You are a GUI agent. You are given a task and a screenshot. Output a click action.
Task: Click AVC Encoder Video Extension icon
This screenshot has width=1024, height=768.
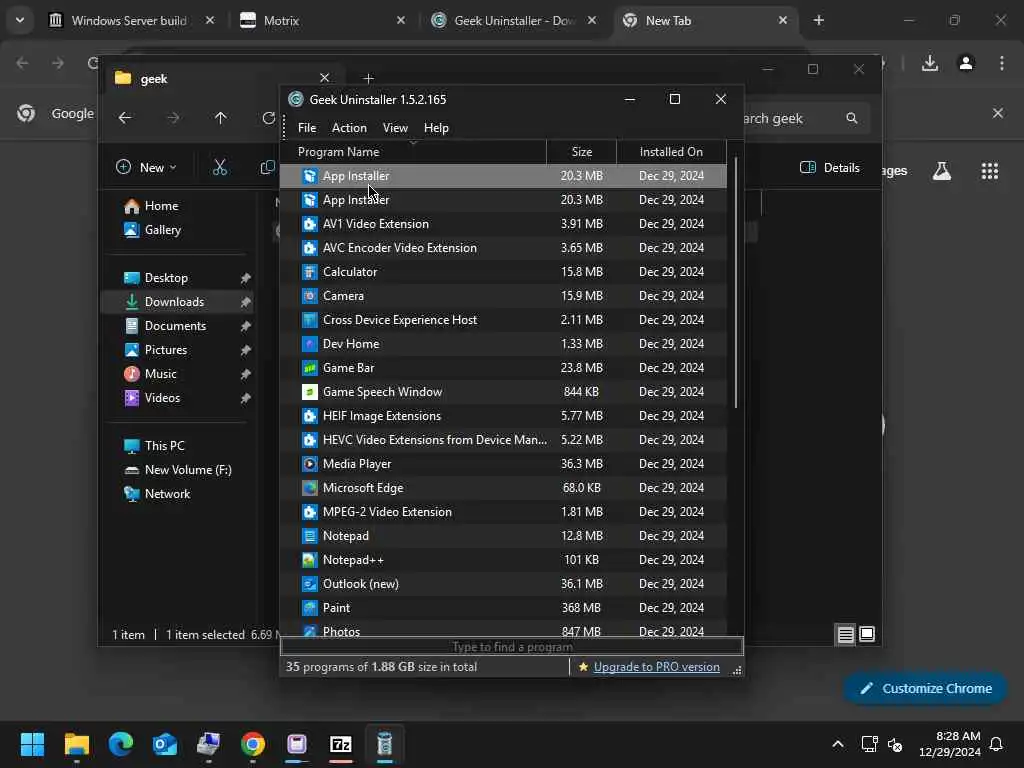(310, 248)
